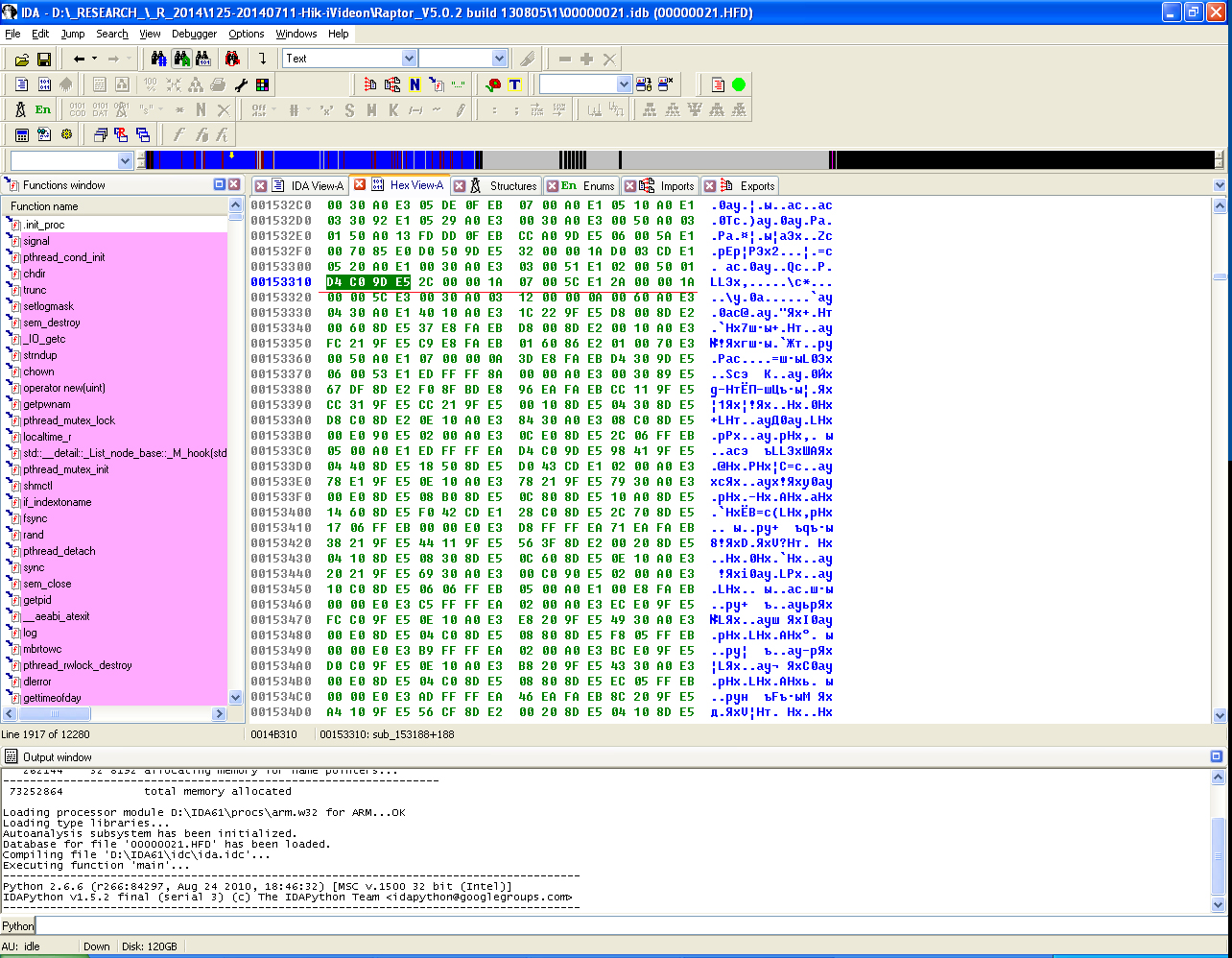Switch to the IDA View-A tab
Viewport: 1232px width, 958px height.
click(317, 185)
